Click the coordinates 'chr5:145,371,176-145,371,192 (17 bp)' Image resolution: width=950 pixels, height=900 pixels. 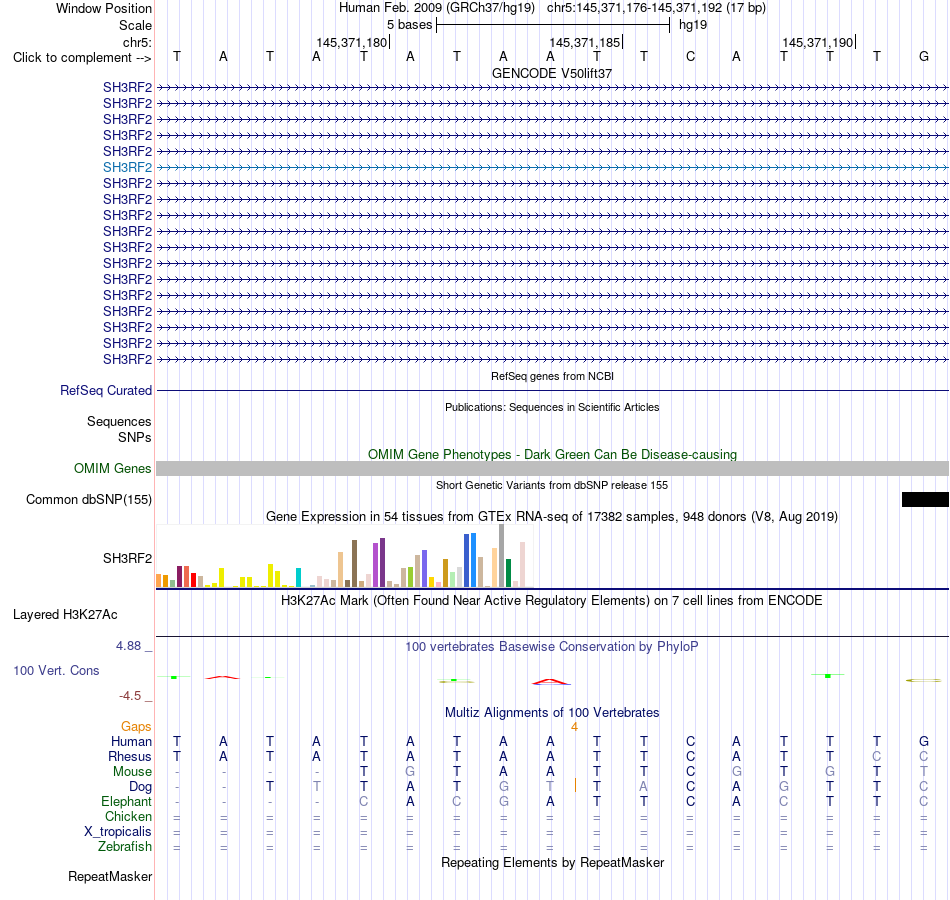pos(656,8)
